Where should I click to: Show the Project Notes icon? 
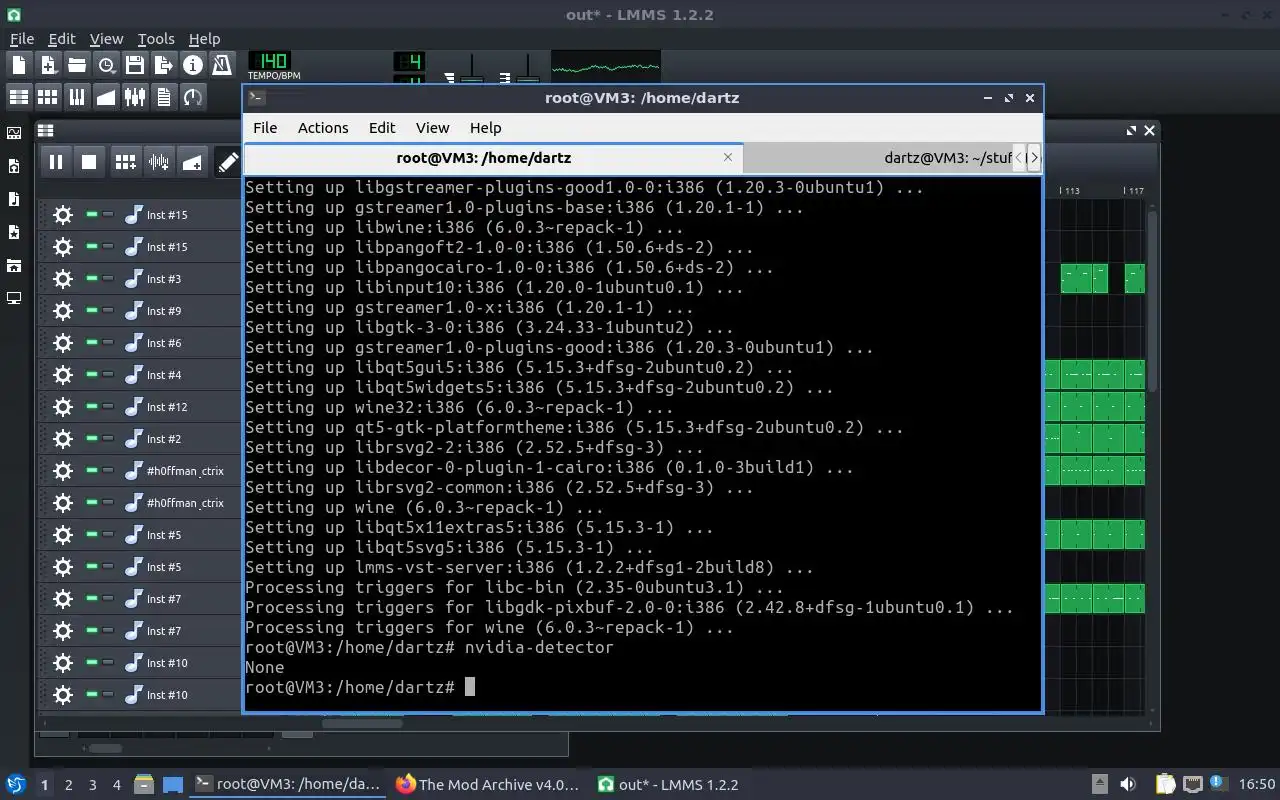[x=163, y=96]
